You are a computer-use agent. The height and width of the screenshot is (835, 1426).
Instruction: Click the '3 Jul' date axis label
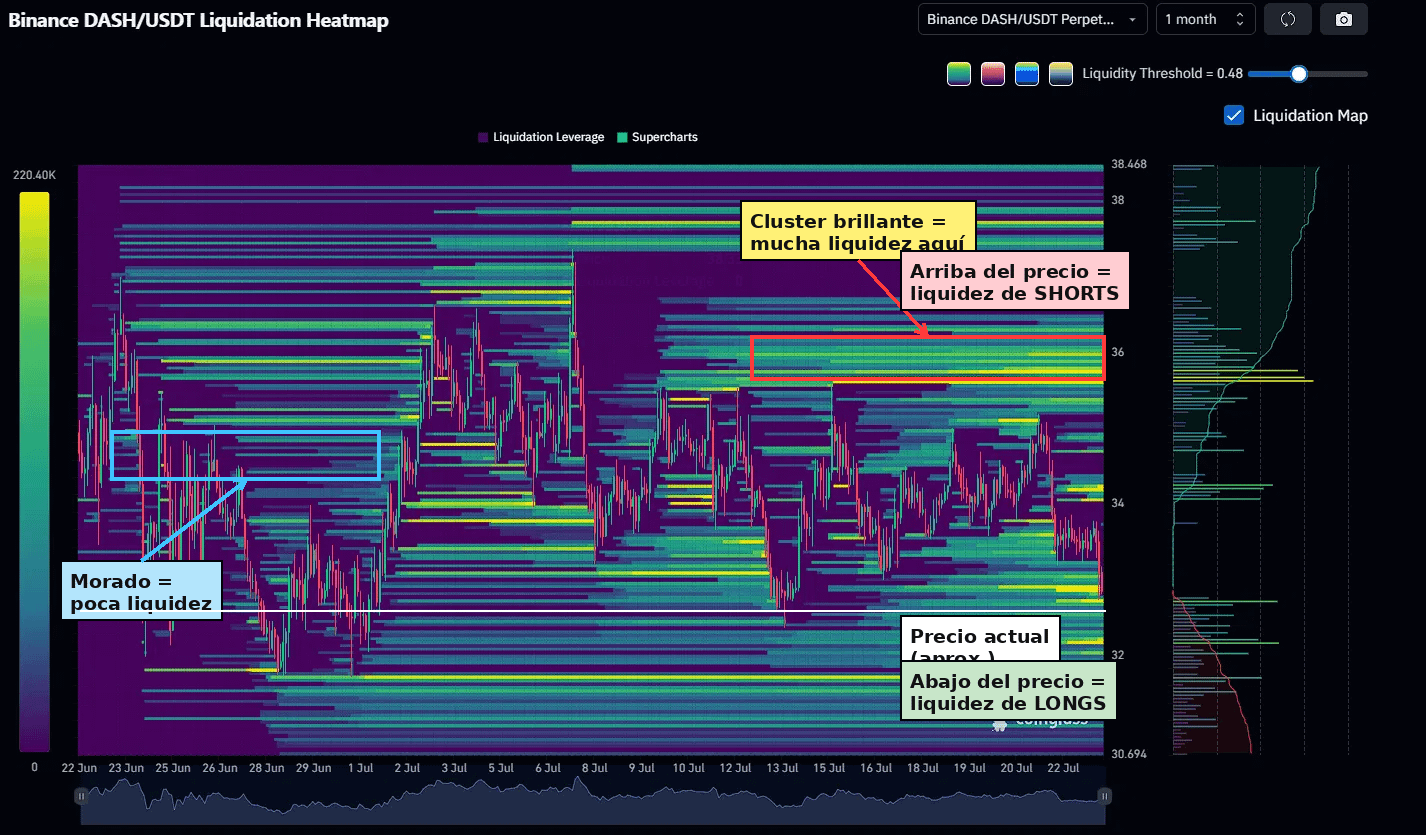(453, 768)
